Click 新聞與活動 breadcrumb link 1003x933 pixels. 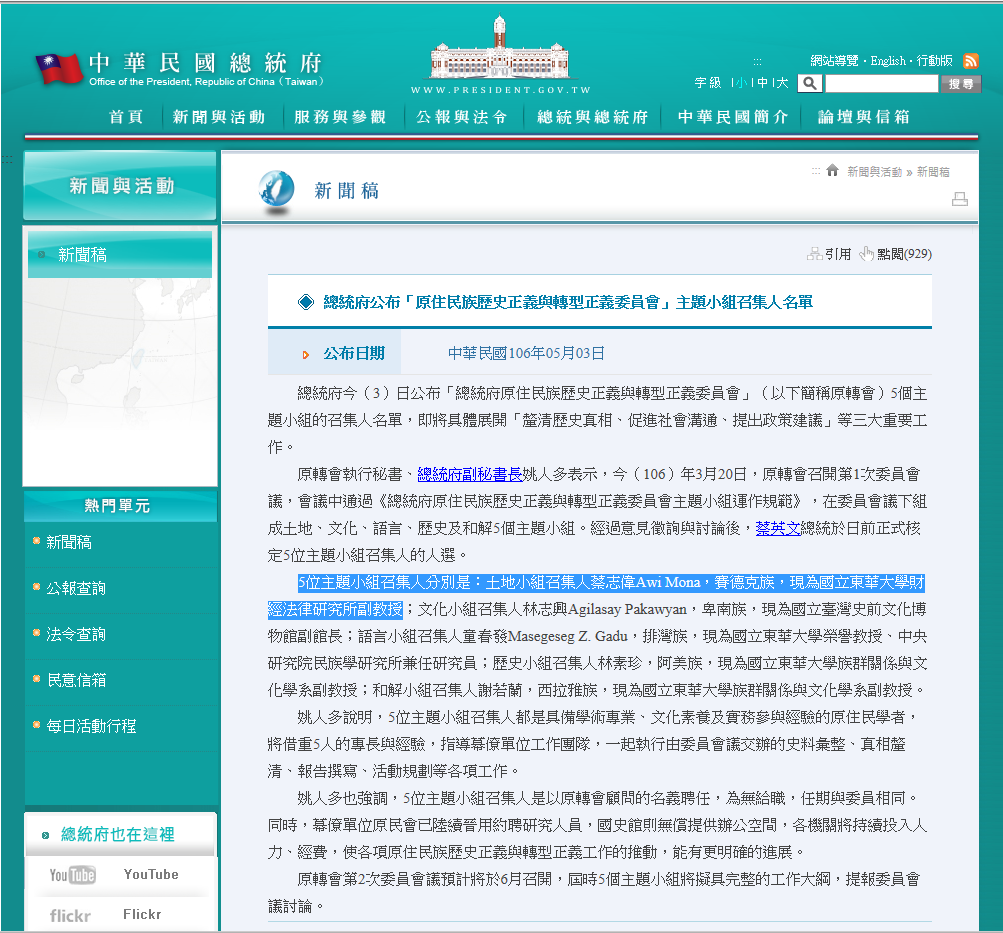click(x=874, y=171)
